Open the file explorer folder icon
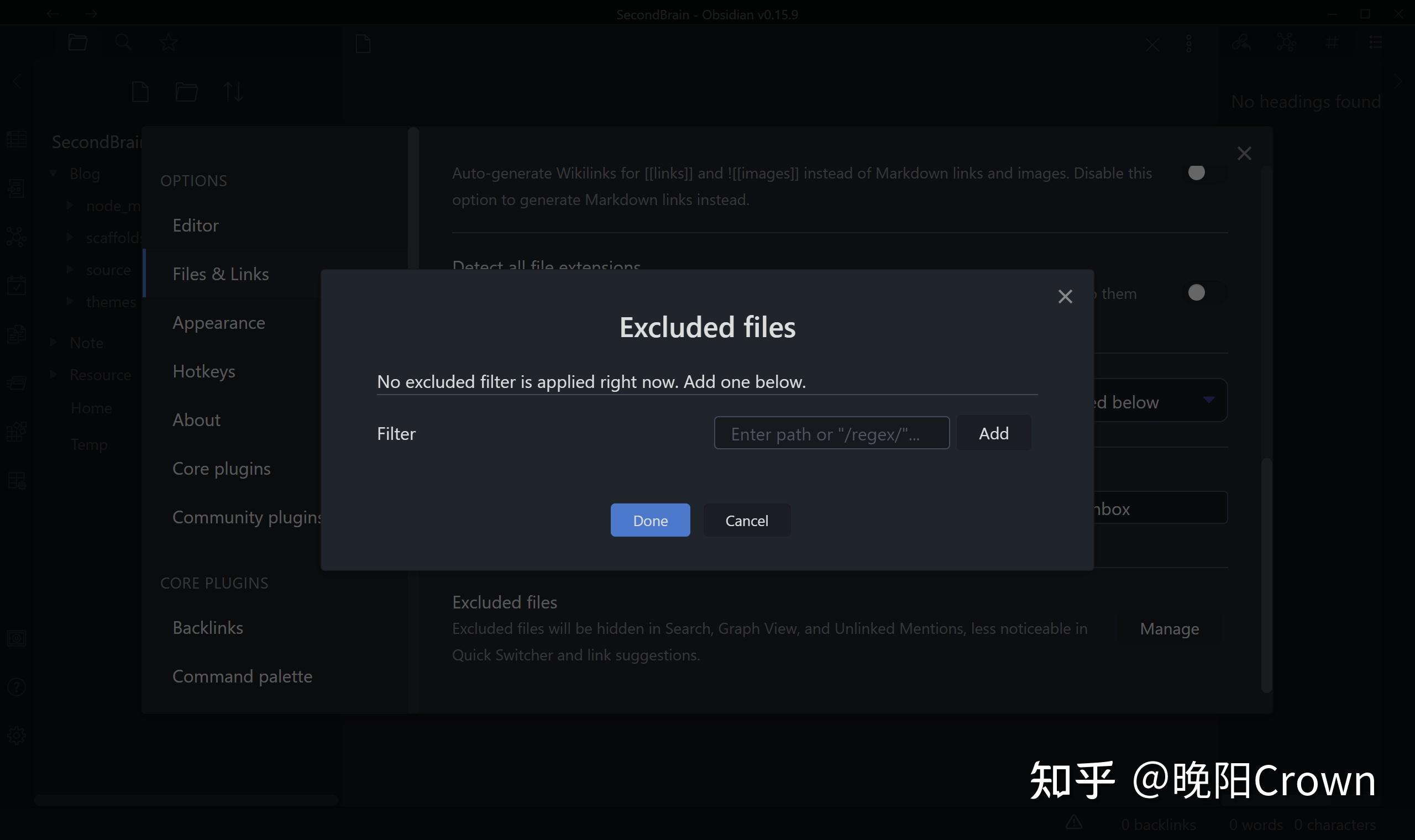This screenshot has height=840, width=1415. tap(77, 43)
